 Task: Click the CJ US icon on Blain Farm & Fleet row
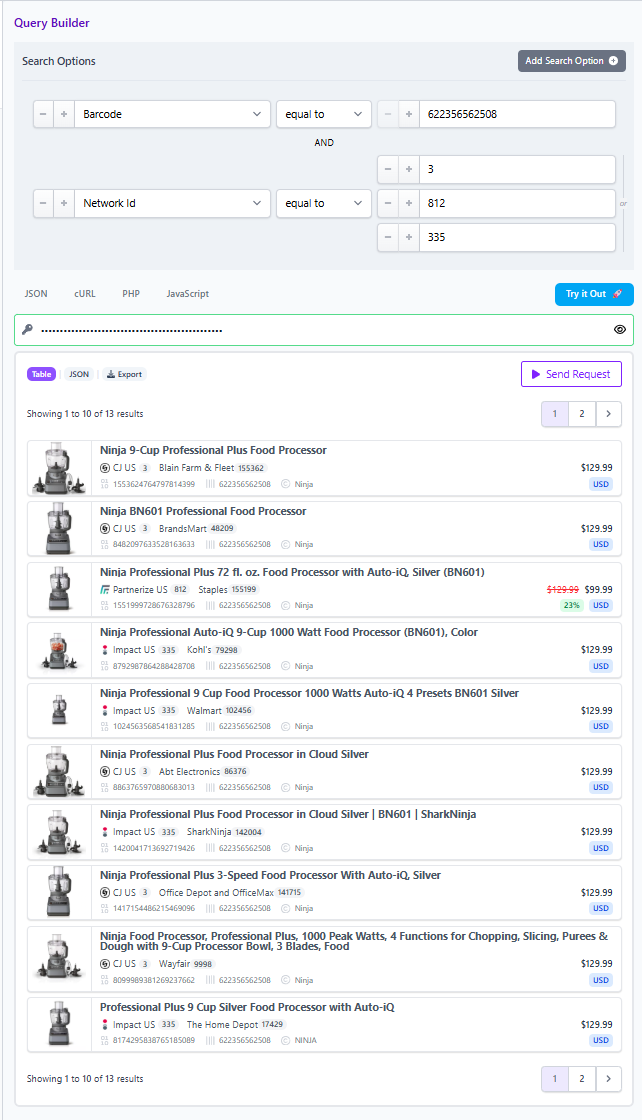click(x=105, y=468)
